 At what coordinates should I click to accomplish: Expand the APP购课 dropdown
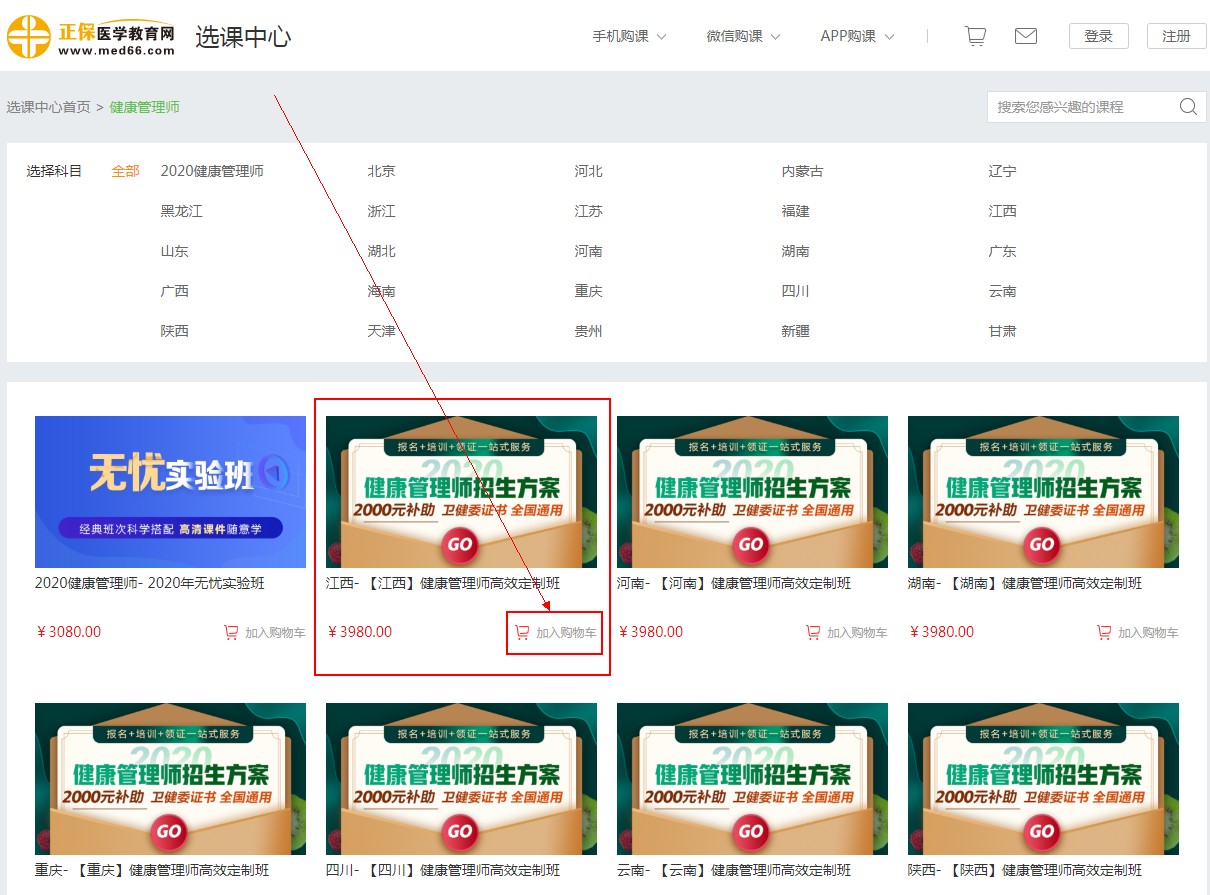point(857,36)
